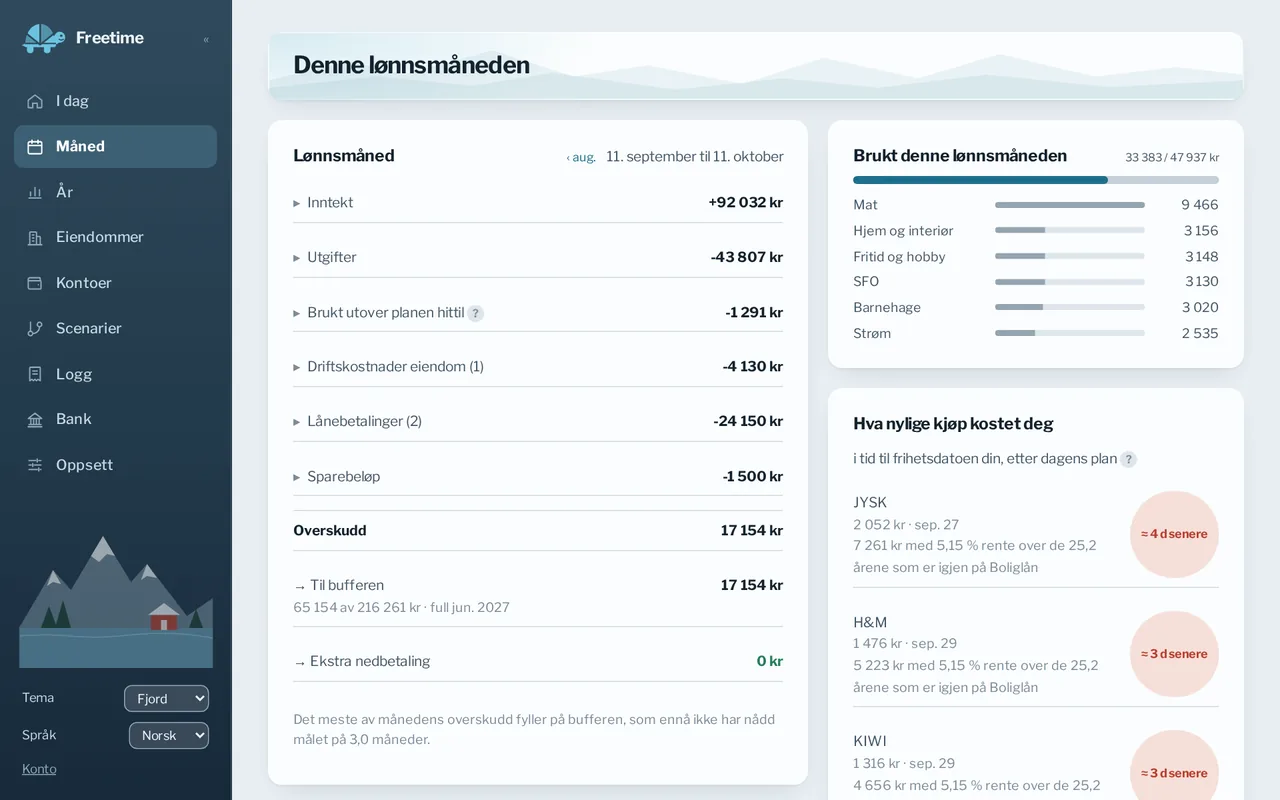Open the Logg page

click(x=115, y=374)
